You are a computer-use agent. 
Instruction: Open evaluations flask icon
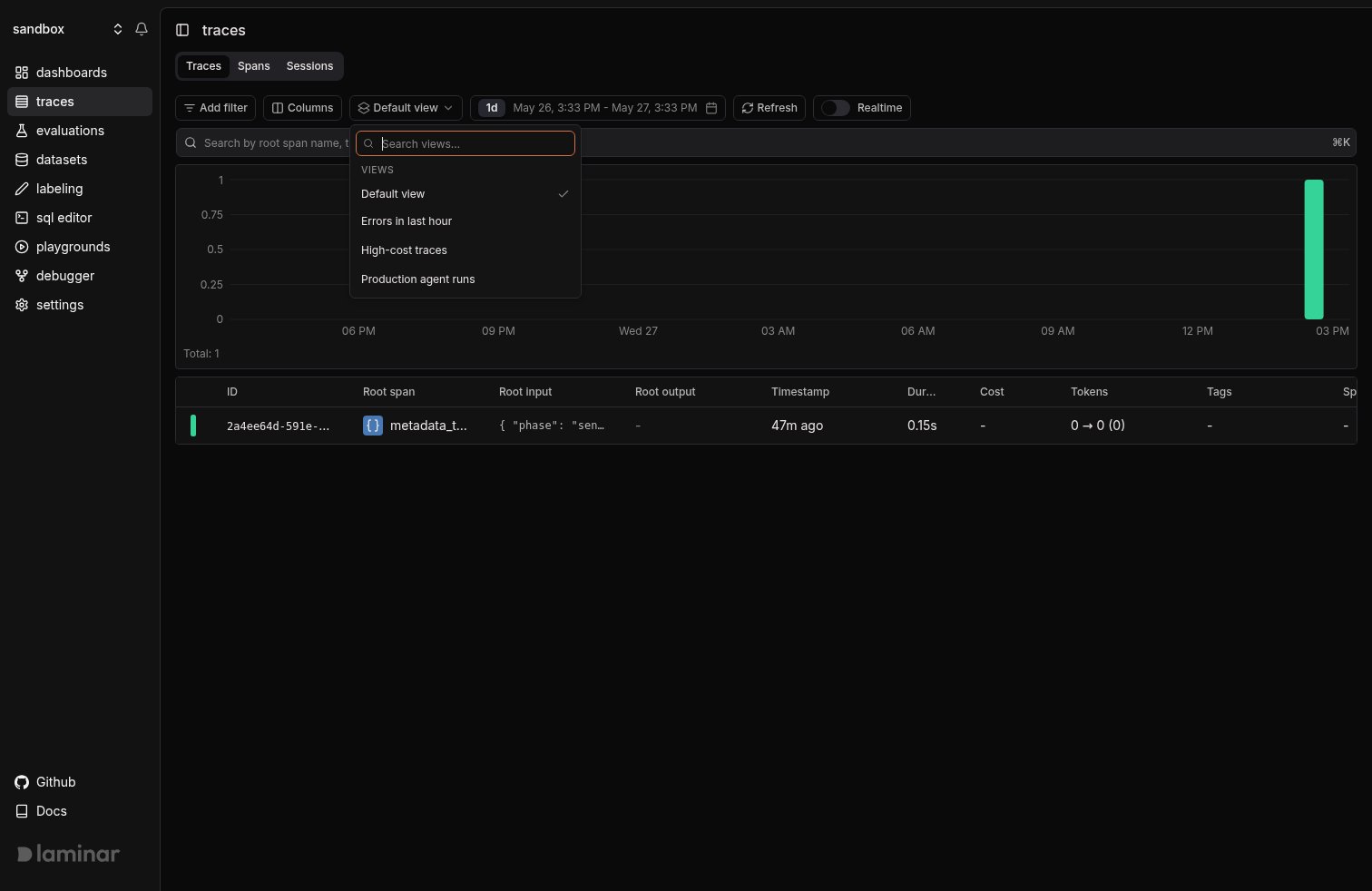tap(22, 131)
